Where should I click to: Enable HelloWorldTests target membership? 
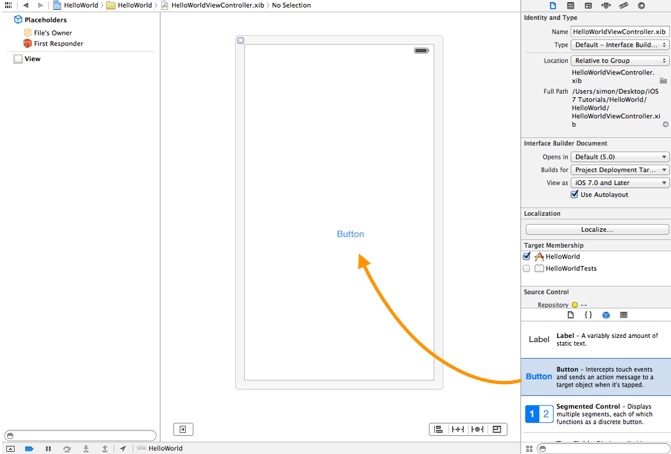pos(527,269)
